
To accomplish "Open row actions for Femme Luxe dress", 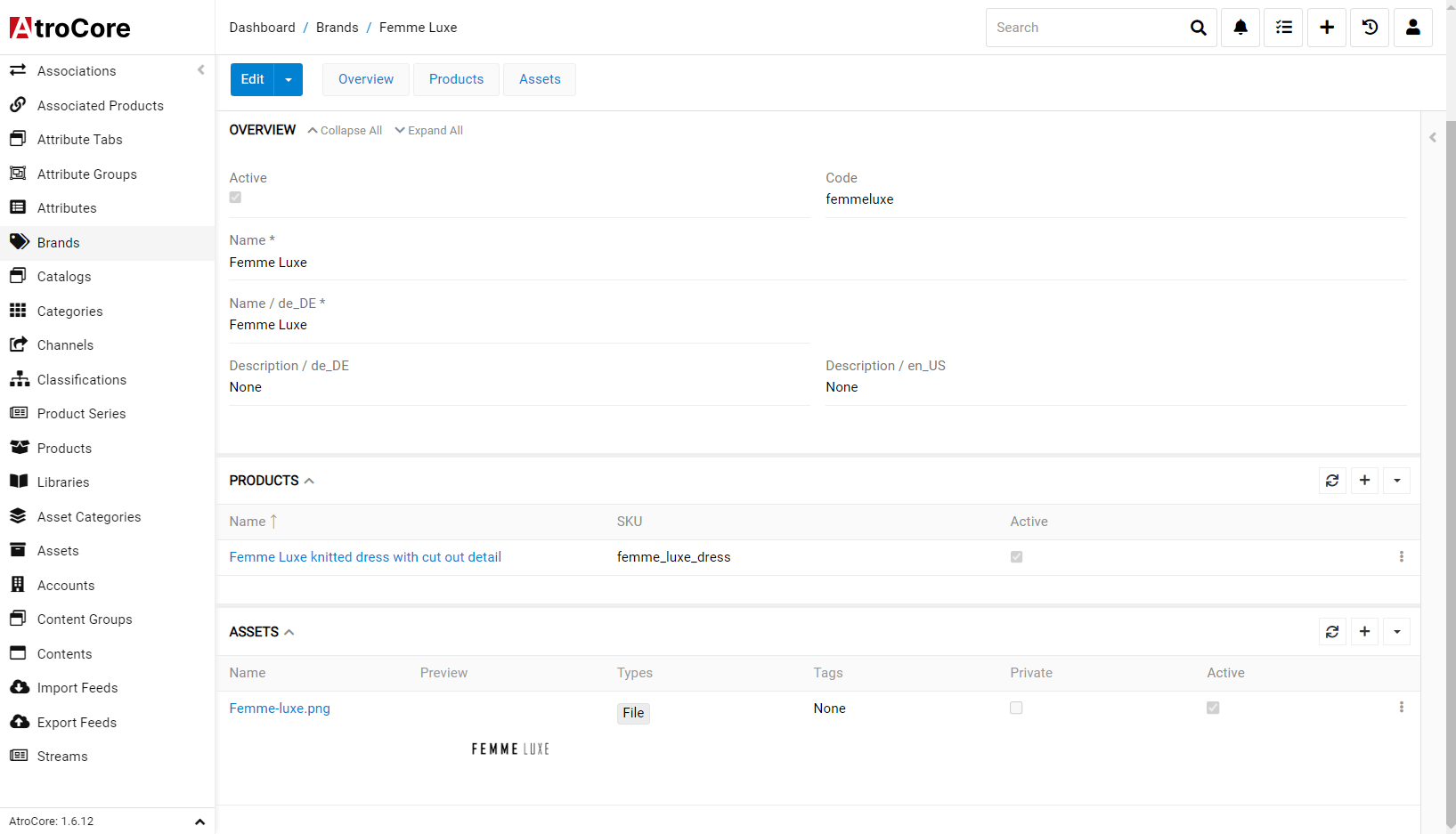I will tap(1401, 557).
